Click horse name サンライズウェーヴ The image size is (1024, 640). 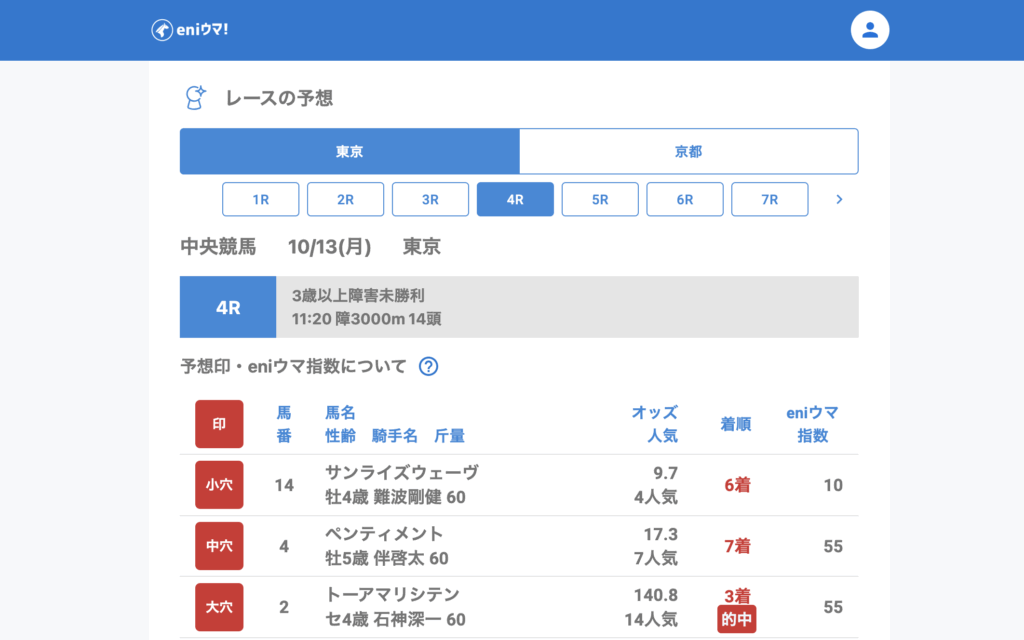tap(402, 473)
